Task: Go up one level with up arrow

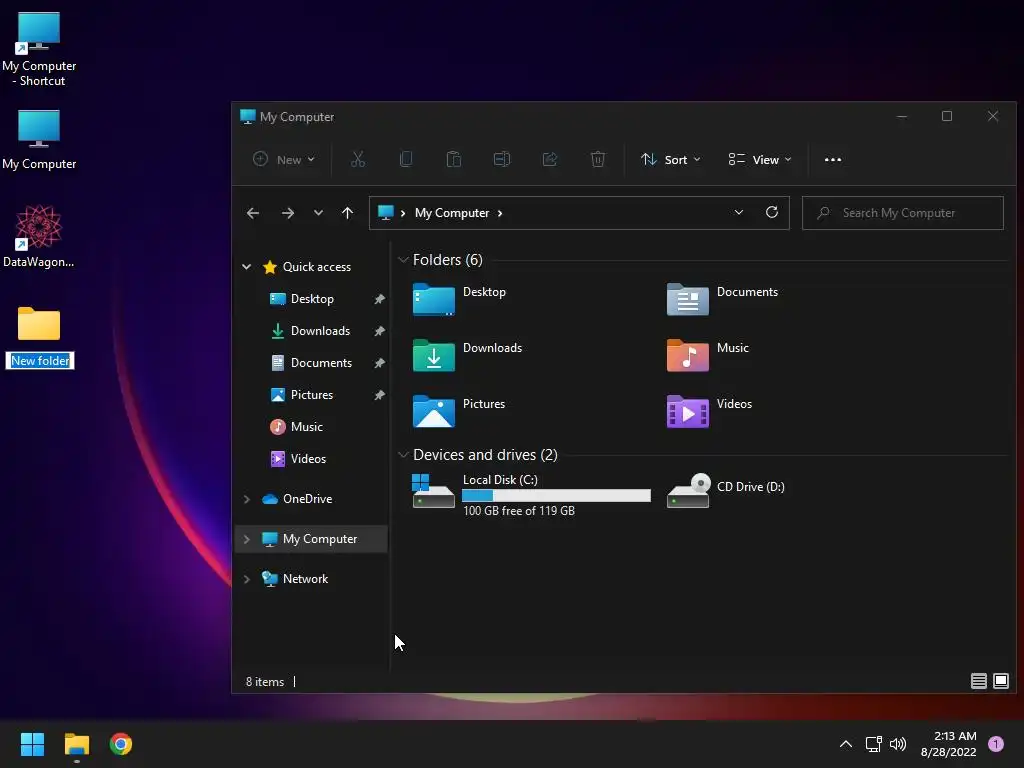Action: (347, 213)
